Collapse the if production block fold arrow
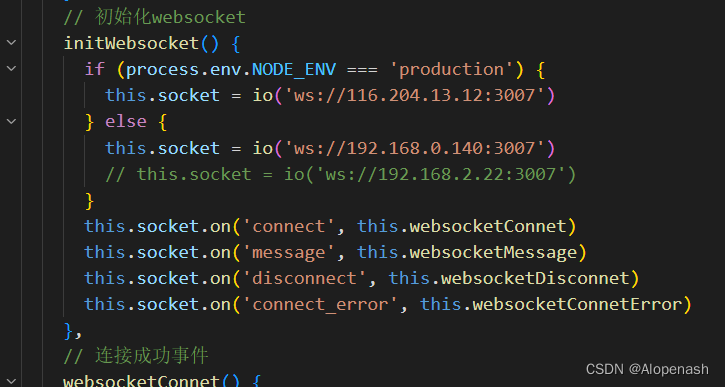The height and width of the screenshot is (387, 725). 11,69
